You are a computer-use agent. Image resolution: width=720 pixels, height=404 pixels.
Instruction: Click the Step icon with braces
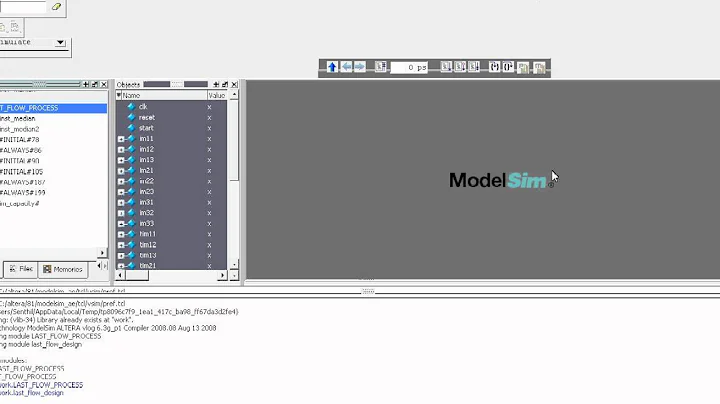[x=494, y=67]
